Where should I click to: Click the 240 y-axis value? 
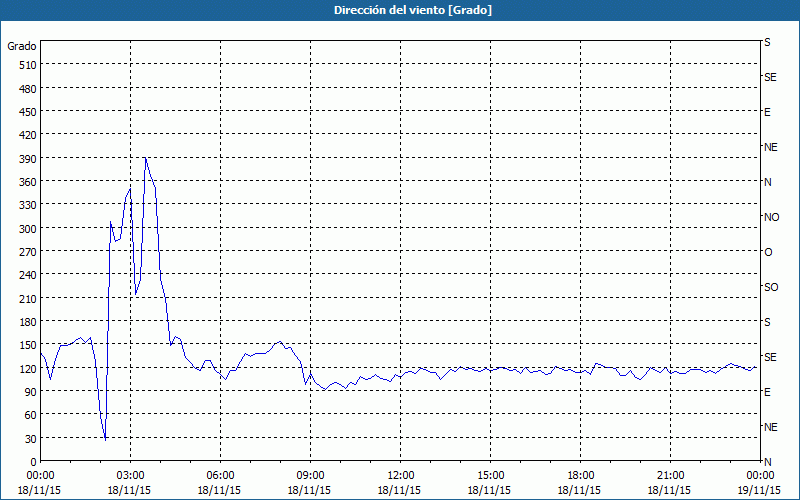28,276
